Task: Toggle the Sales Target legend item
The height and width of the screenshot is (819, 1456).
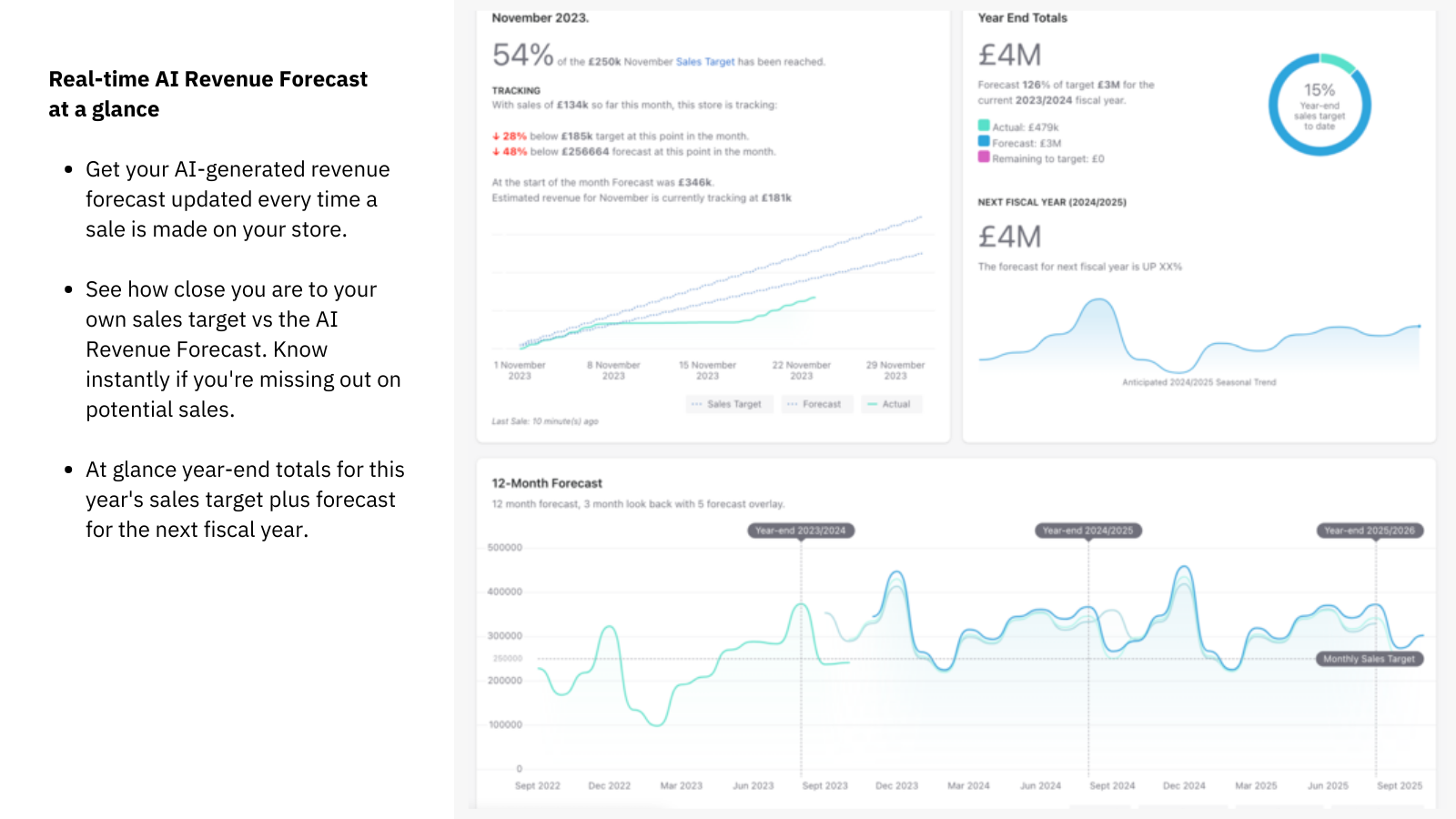Action: click(730, 404)
